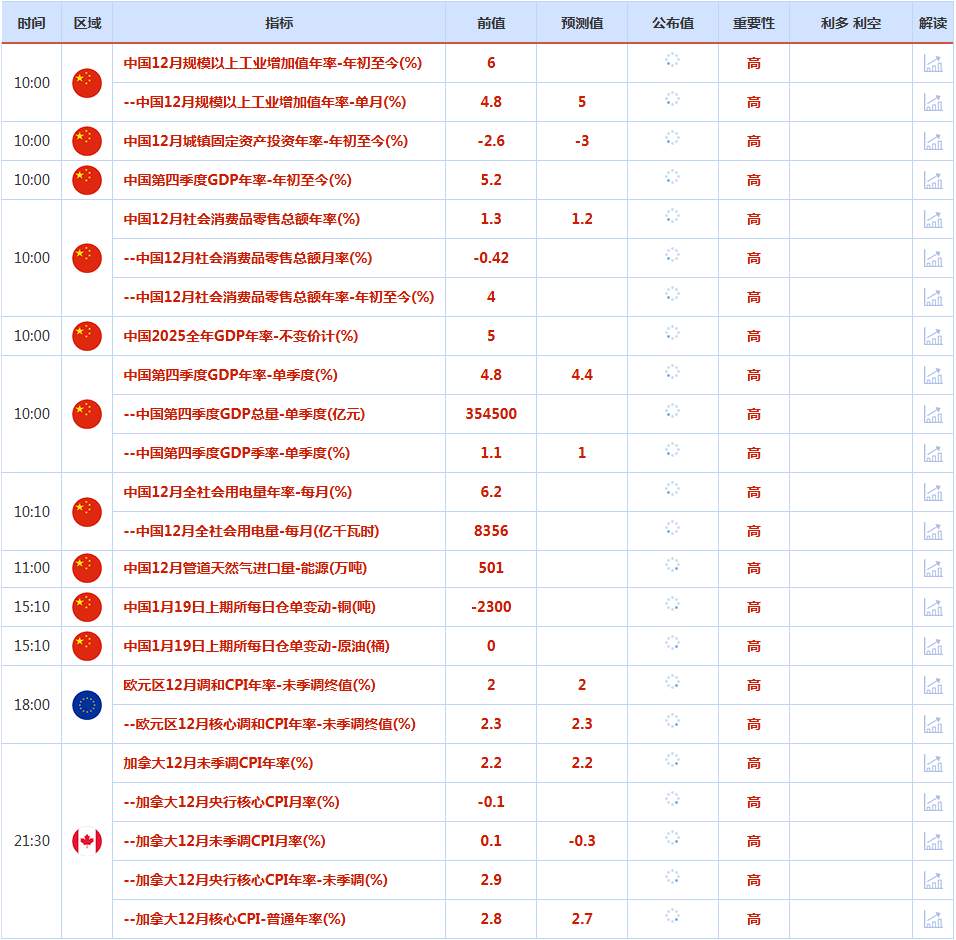This screenshot has width=956, height=940.
Task: Click the chart icon on the 中国12月全社会用电量年率 row
Action: 934,491
